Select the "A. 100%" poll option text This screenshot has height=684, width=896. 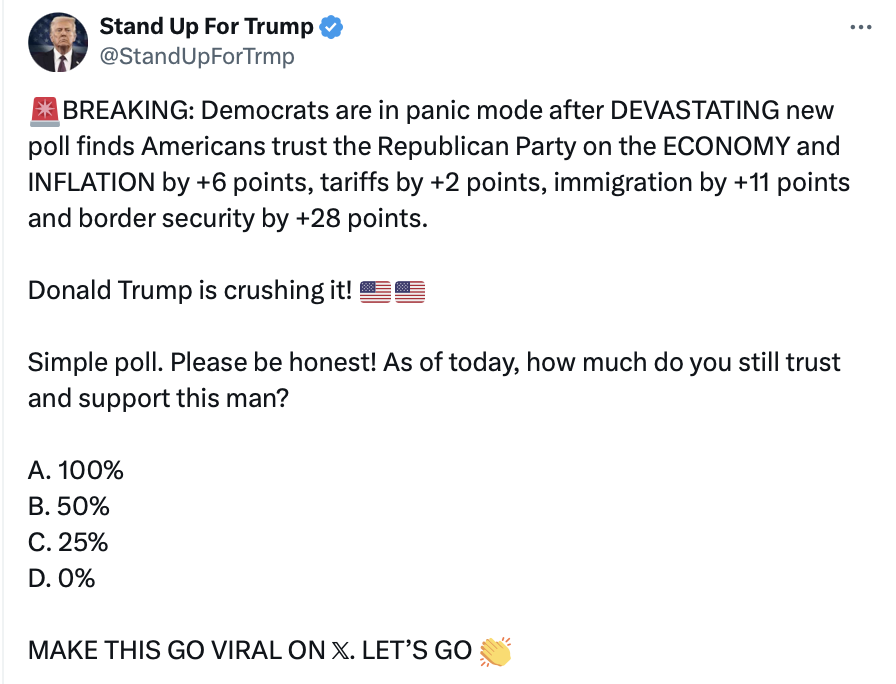[76, 471]
